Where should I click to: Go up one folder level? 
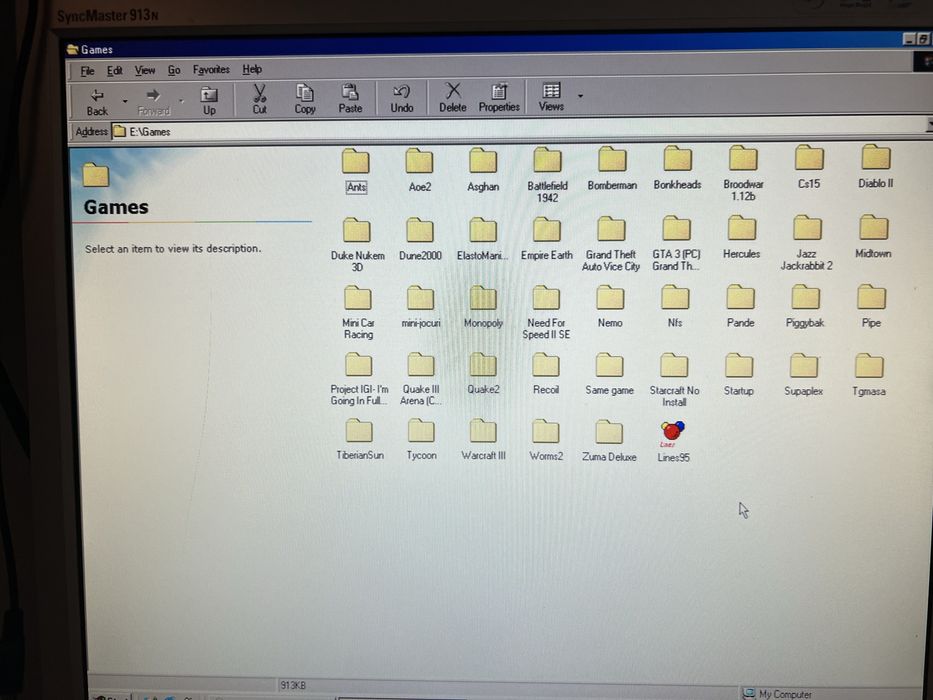tap(209, 101)
